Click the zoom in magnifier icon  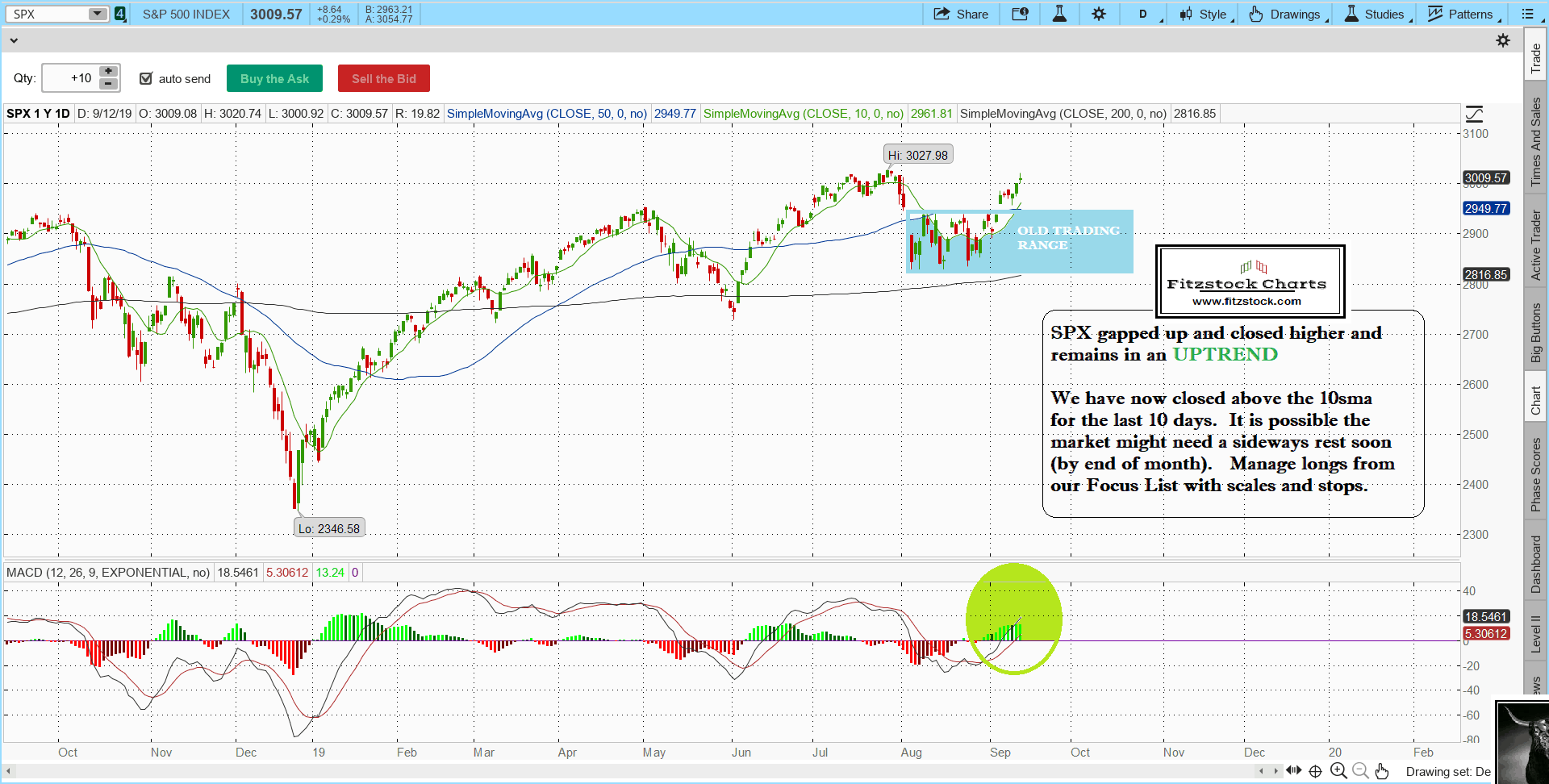point(1338,771)
